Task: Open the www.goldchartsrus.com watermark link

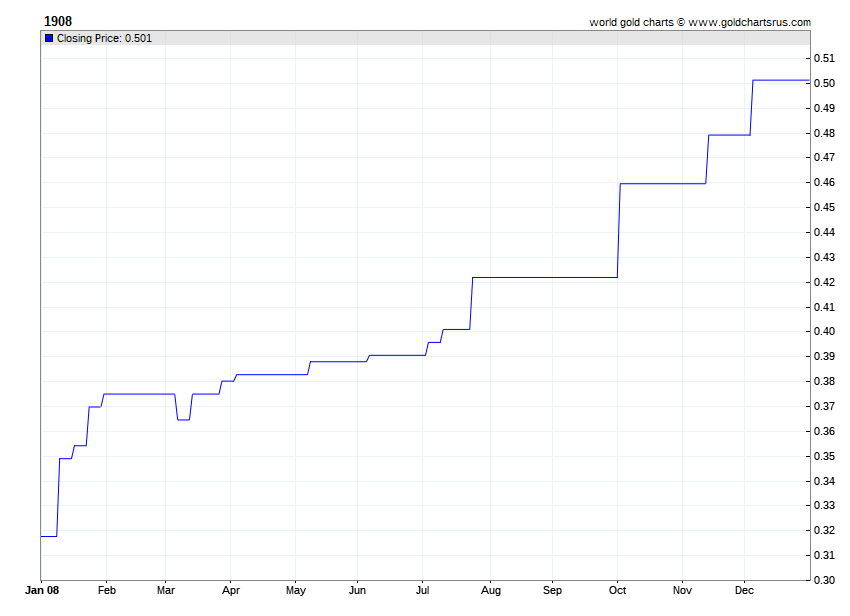Action: [749, 22]
